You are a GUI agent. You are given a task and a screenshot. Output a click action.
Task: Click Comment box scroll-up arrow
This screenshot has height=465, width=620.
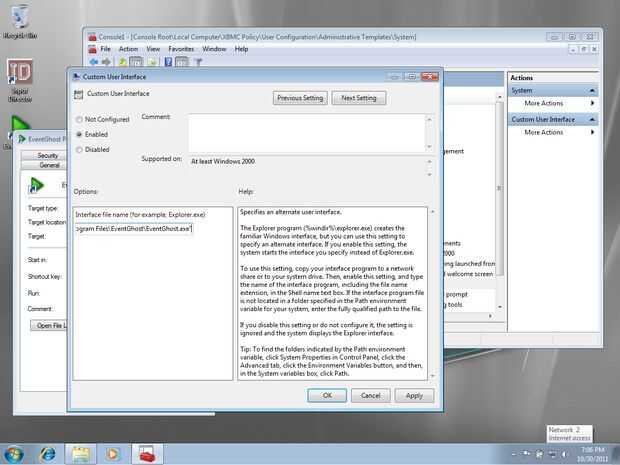pyautogui.click(x=429, y=119)
